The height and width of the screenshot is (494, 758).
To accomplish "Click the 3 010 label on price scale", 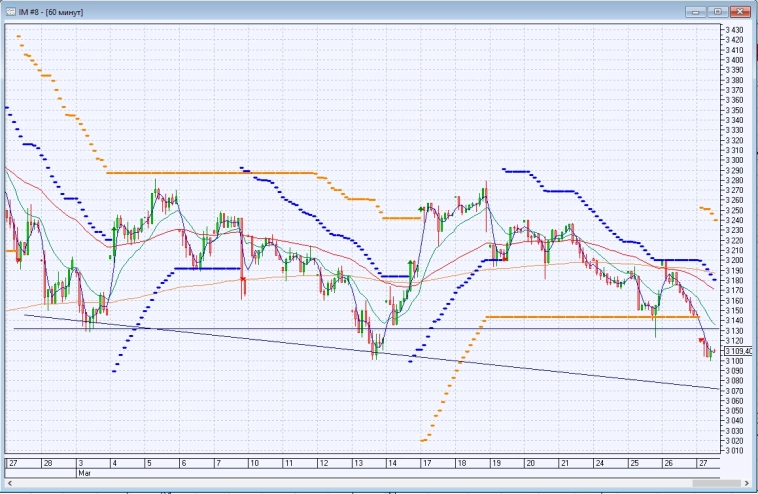I will (734, 450).
